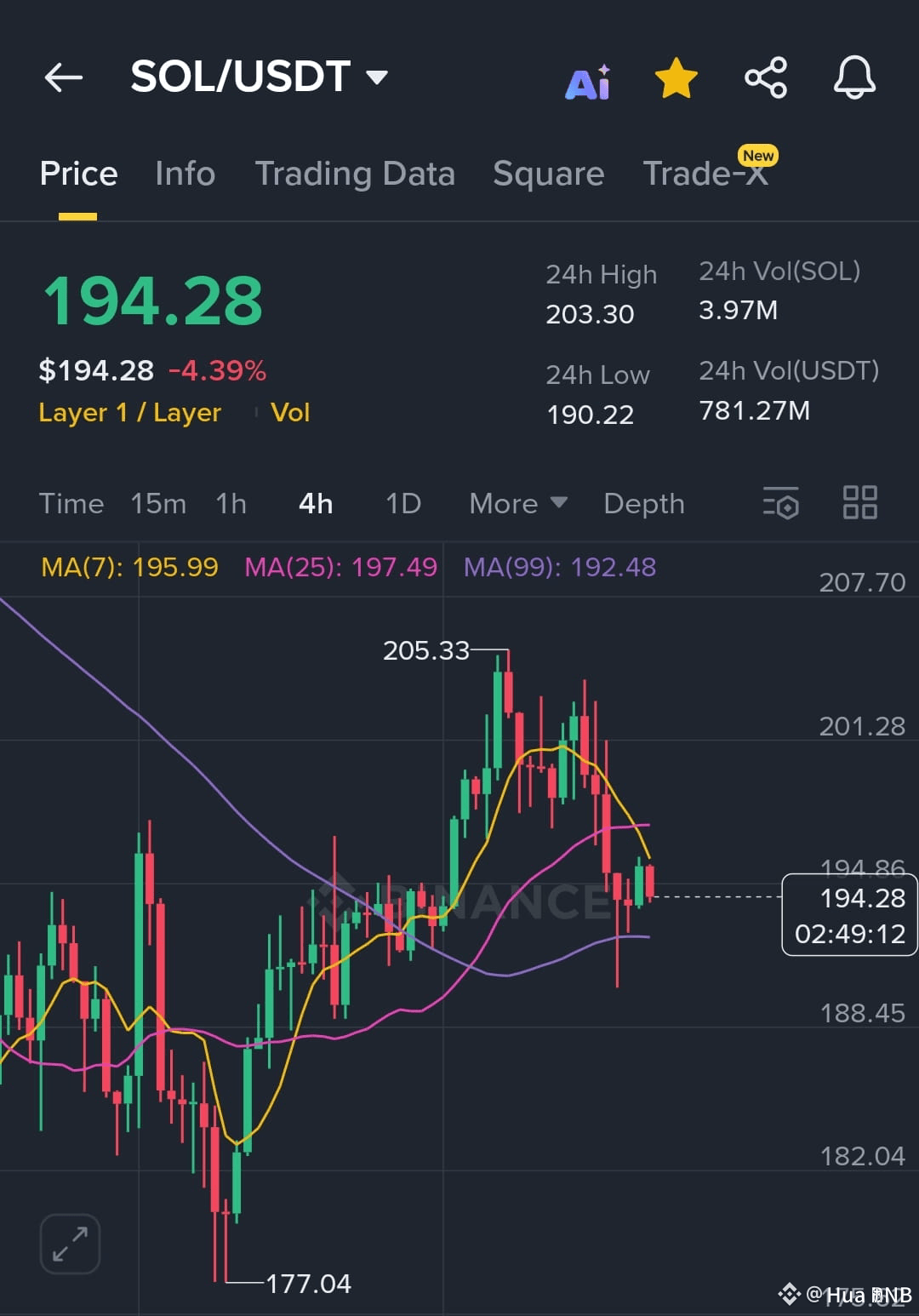This screenshot has width=919, height=1316.
Task: Switch to the Trading Data tab
Action: [355, 175]
